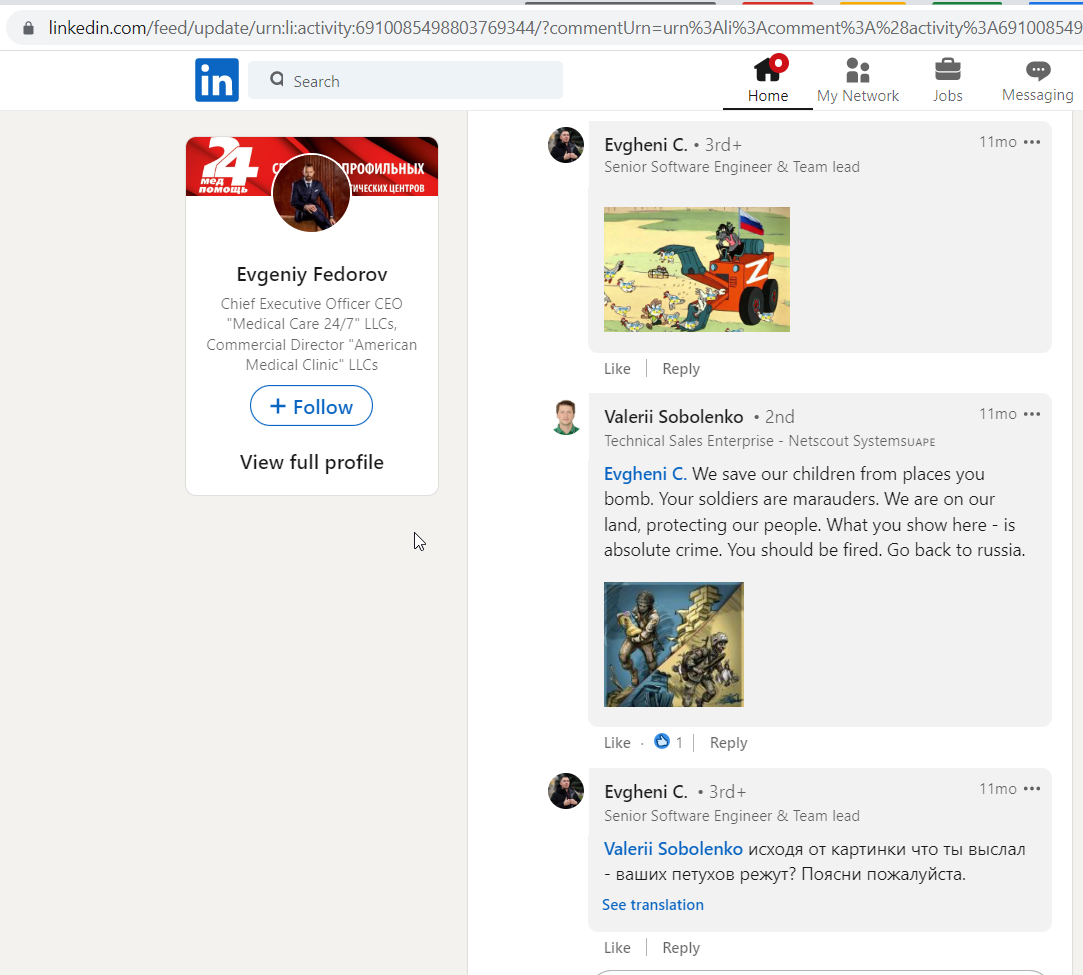Click the Evgheni C. name above the Russian text

click(x=646, y=791)
